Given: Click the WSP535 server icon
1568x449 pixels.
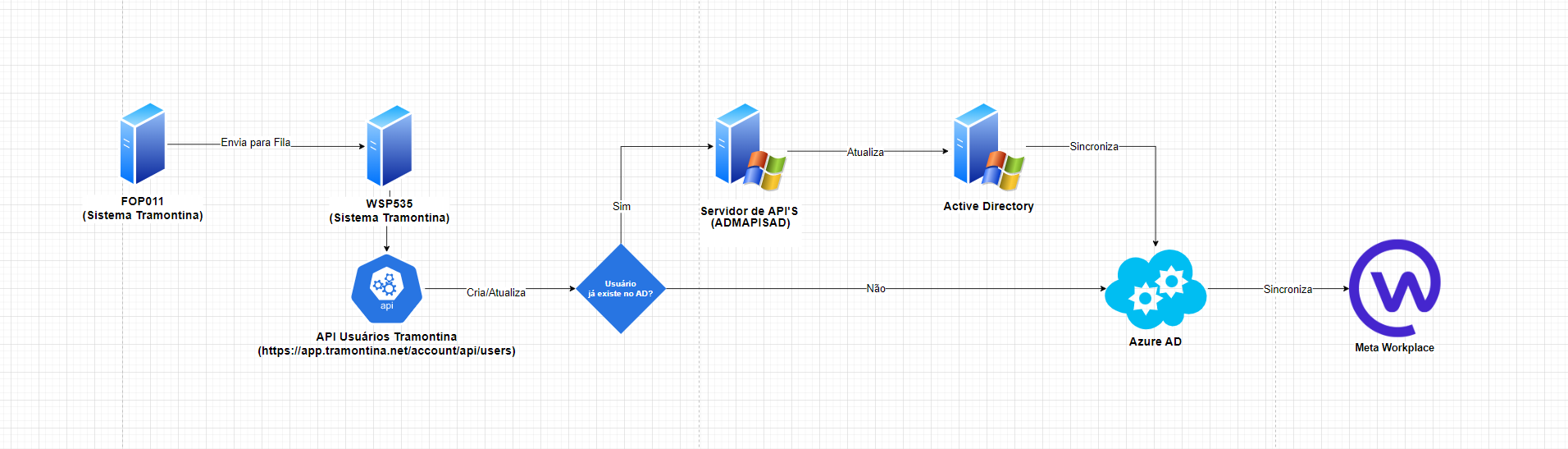Looking at the screenshot, I should (390, 146).
